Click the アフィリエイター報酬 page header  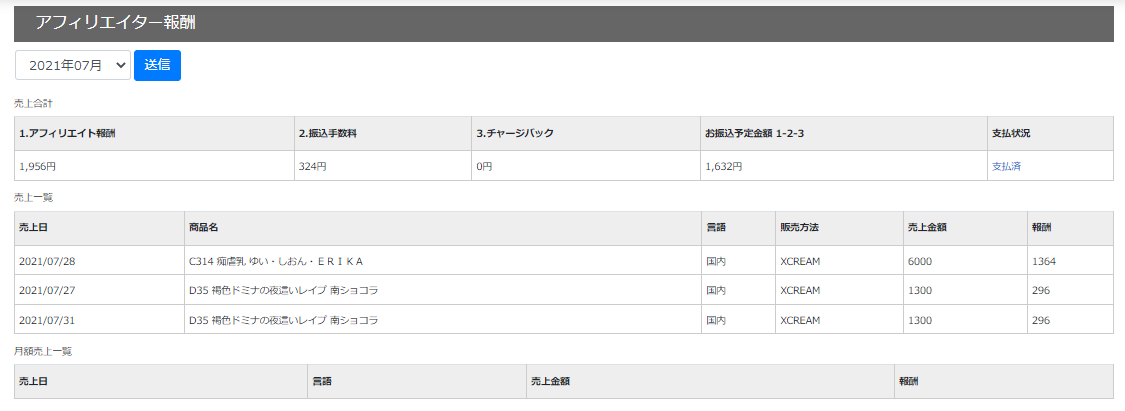115,23
